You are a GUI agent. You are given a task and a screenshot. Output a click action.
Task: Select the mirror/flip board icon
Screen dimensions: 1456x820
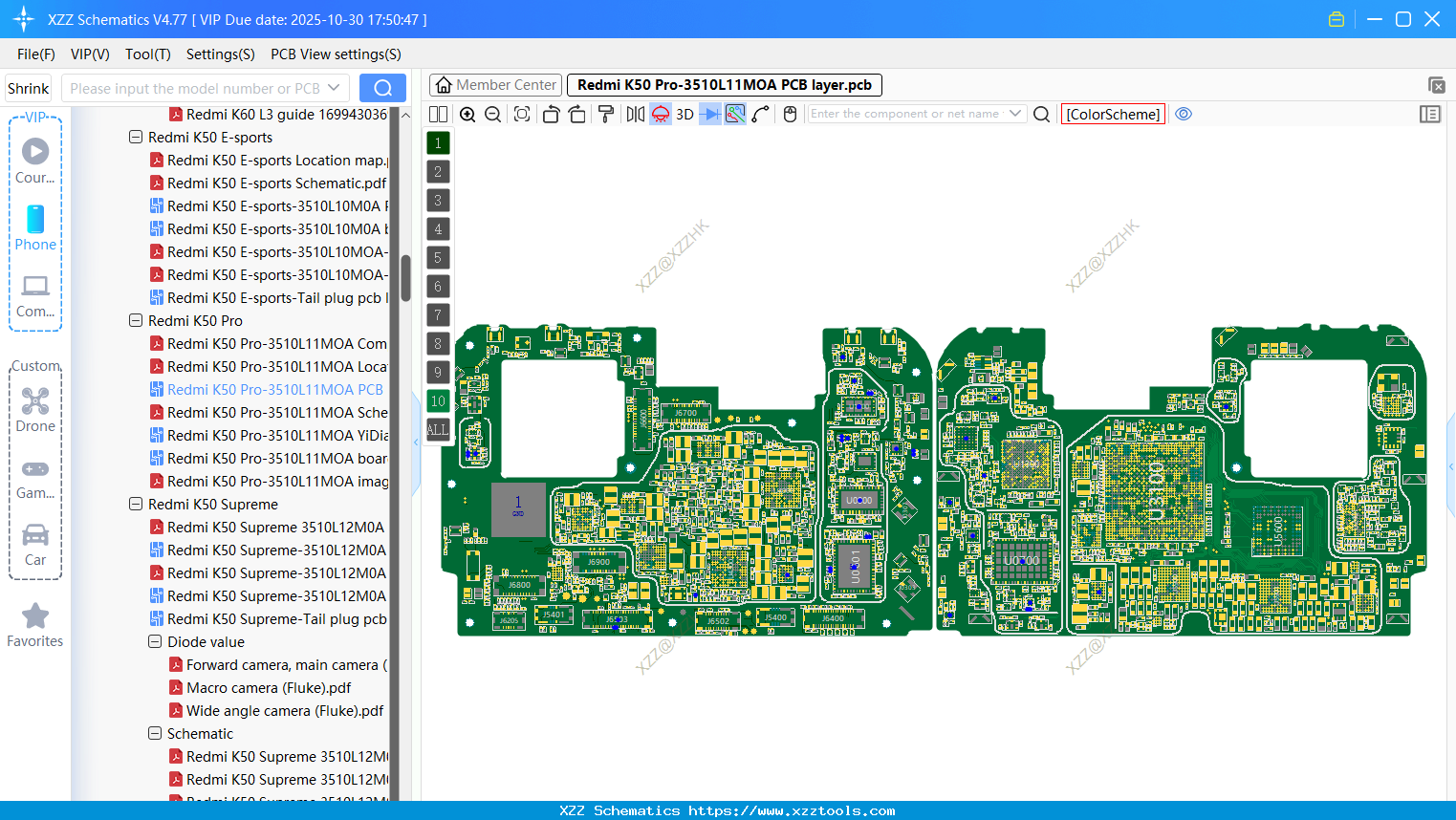(x=634, y=114)
